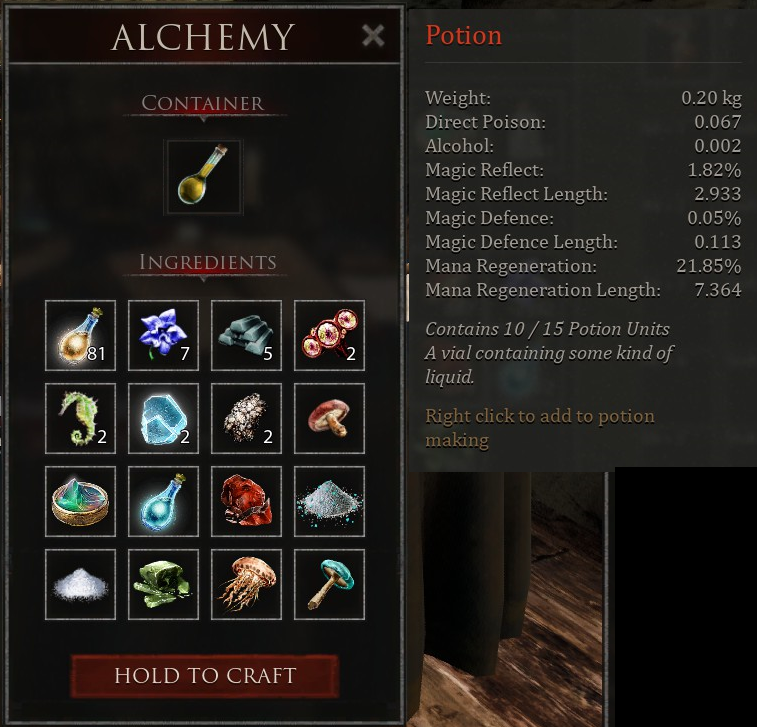The height and width of the screenshot is (727, 757).
Task: Pick the grey powder with blue specks
Action: click(x=329, y=502)
